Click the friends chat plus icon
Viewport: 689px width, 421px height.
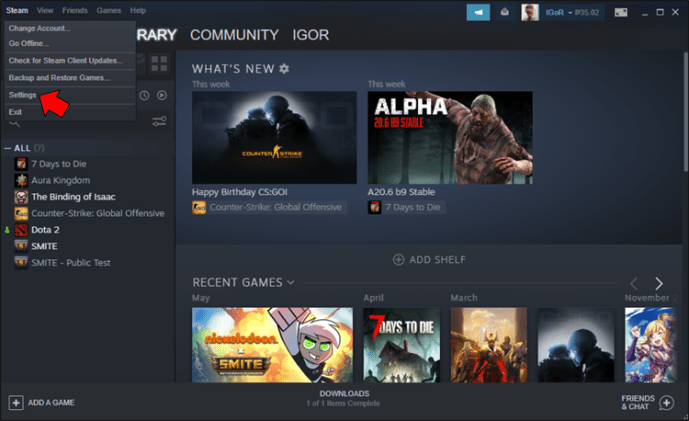coord(666,403)
